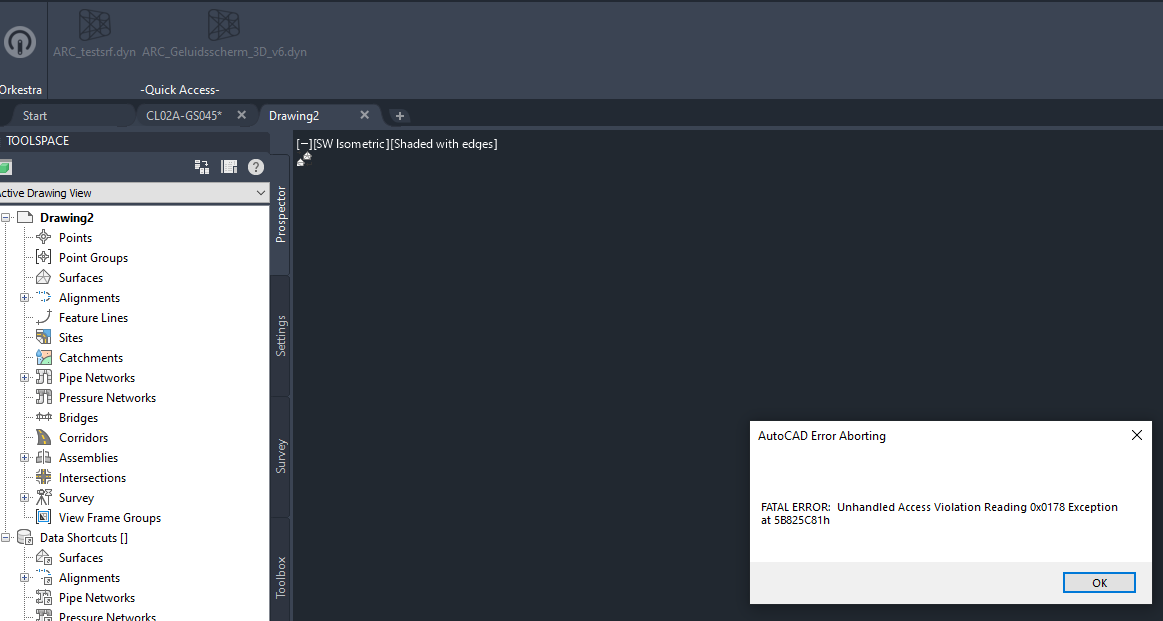Open the Event Viewer icon on the Toolspace toolbar
The width and height of the screenshot is (1163, 621).
pyautogui.click(x=201, y=167)
